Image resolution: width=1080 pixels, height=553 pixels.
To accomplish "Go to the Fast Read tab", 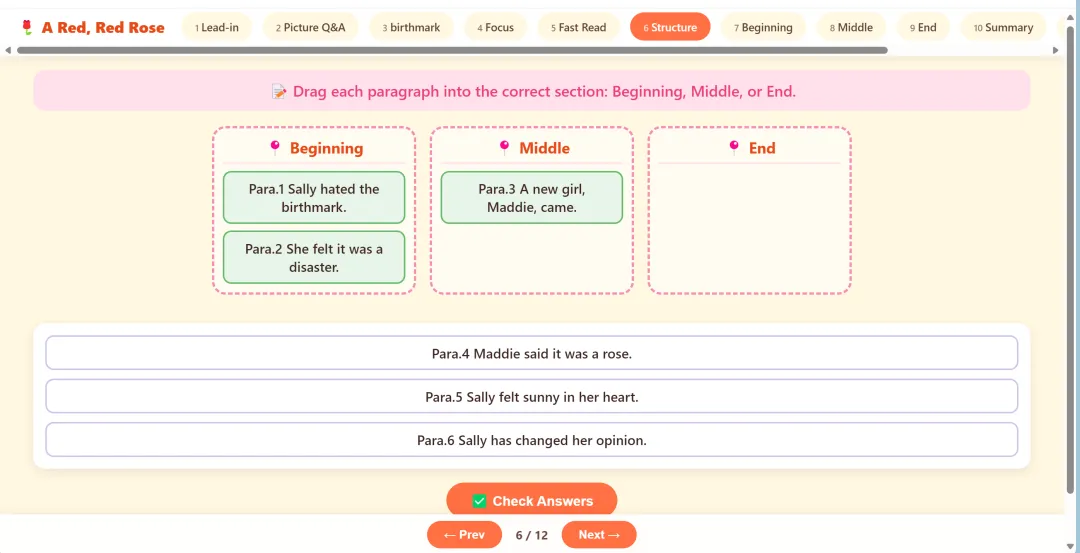I will pyautogui.click(x=579, y=28).
